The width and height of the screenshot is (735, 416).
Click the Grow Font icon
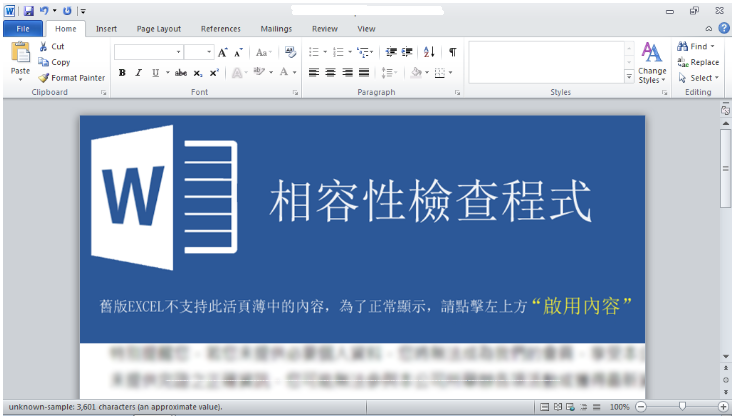pos(223,53)
